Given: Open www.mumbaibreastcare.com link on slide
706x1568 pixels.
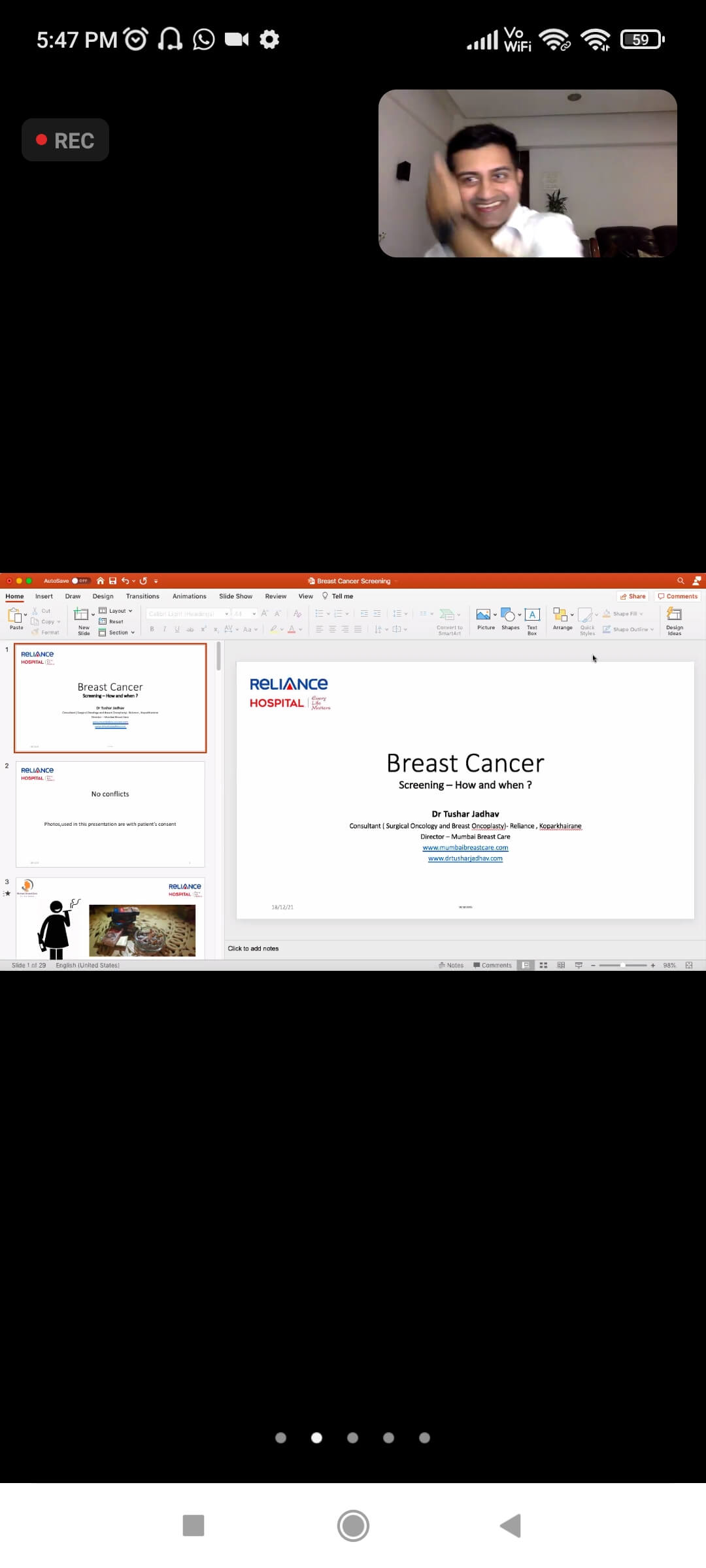Looking at the screenshot, I should pos(465,847).
